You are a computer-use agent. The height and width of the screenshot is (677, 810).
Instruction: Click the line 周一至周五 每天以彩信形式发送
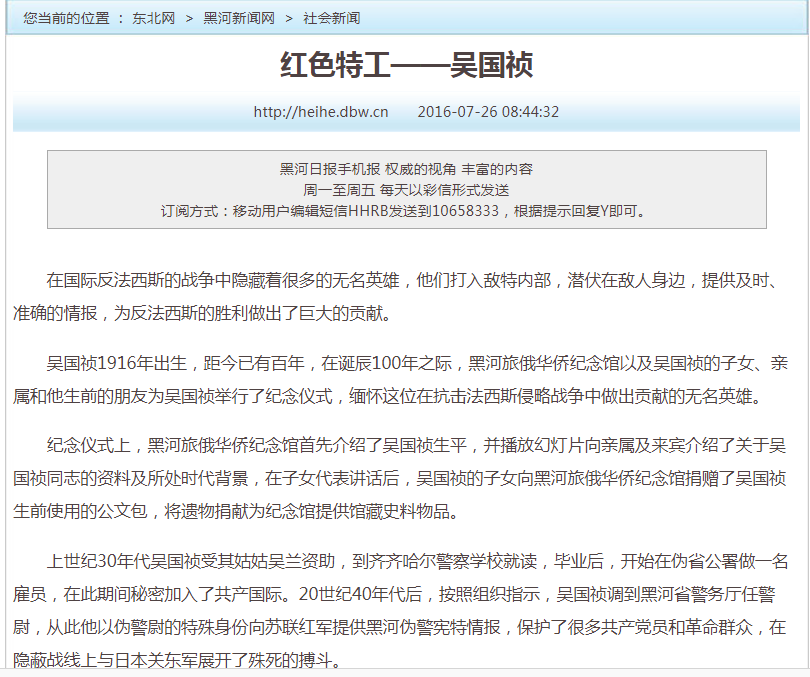coord(406,190)
